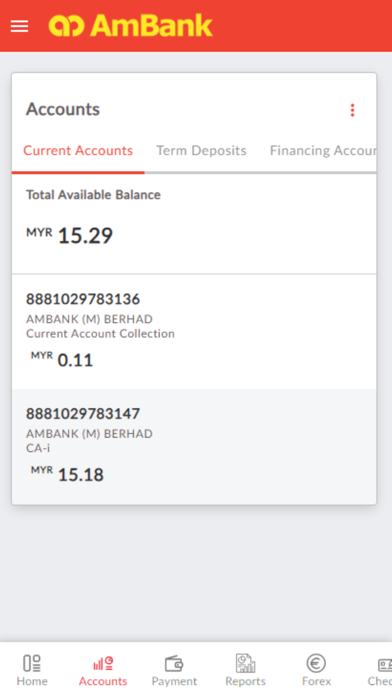Click the MYR 0.11 balance
Viewport: 392px width, 696px height.
(x=62, y=360)
